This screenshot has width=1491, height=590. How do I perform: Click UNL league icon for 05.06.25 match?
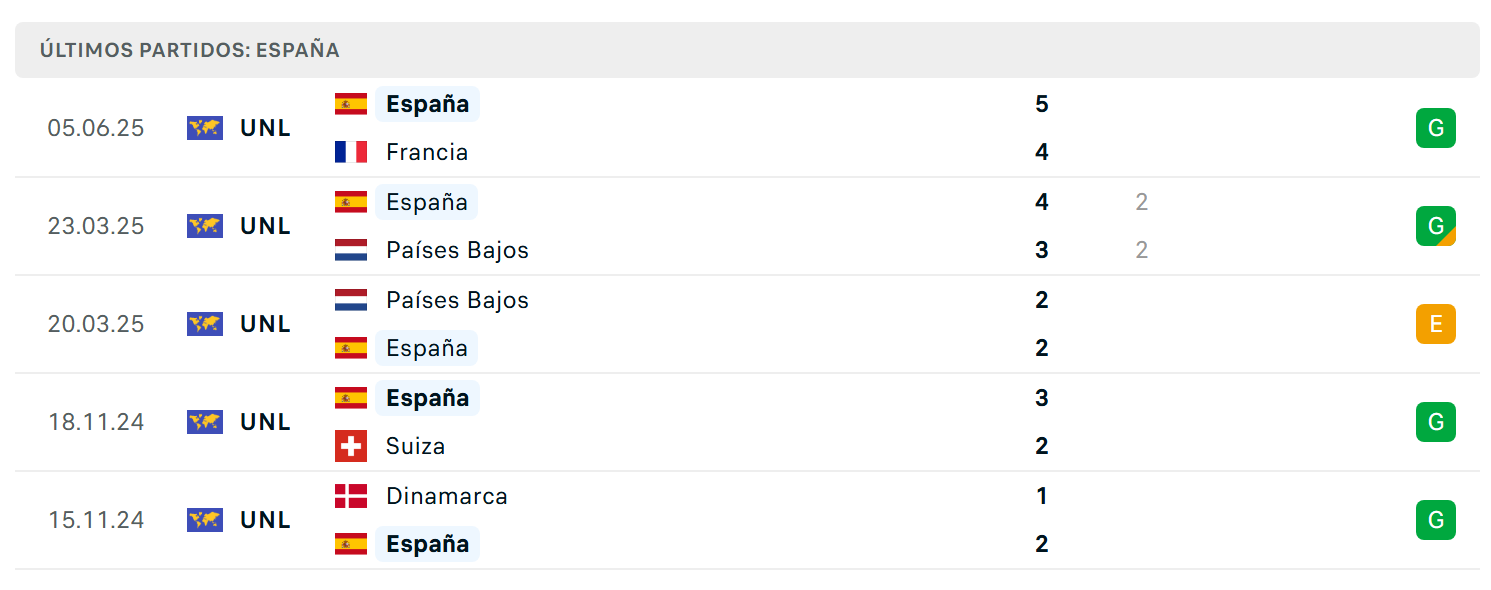(205, 128)
